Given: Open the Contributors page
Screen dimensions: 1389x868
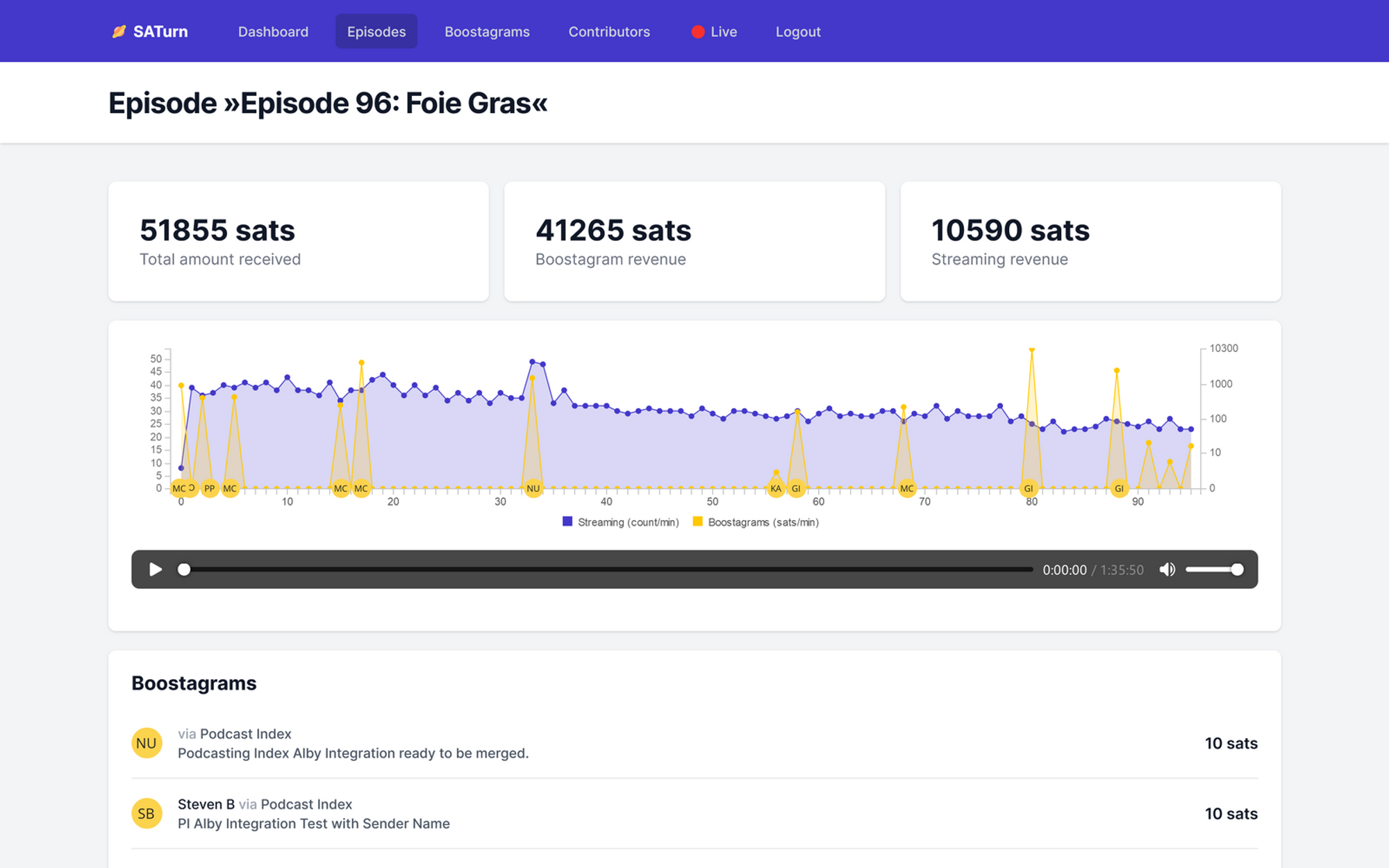Looking at the screenshot, I should [609, 32].
